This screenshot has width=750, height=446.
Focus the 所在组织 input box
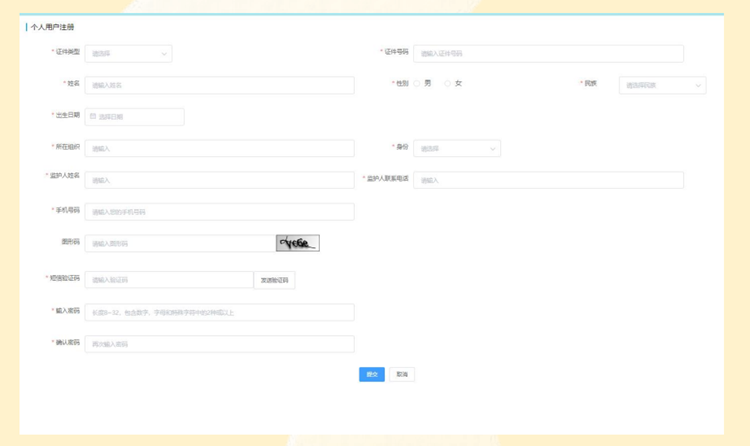(x=219, y=149)
